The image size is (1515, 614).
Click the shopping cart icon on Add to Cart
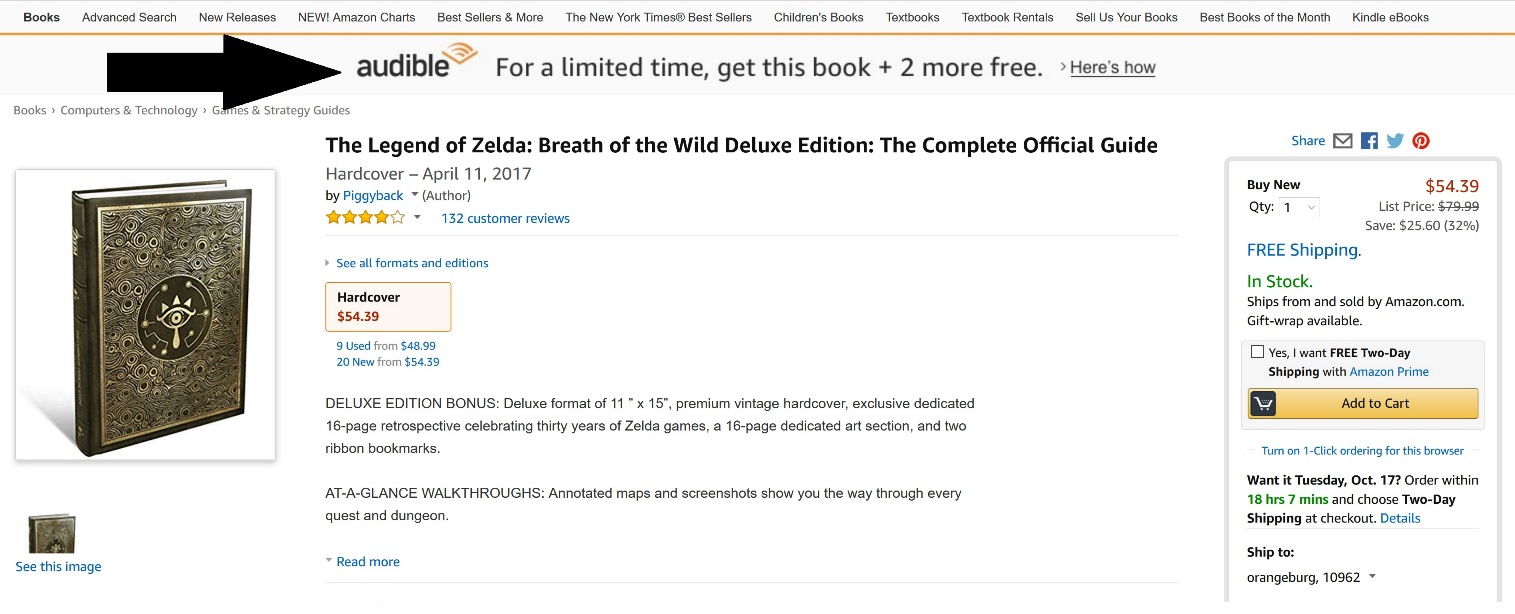tap(1264, 403)
